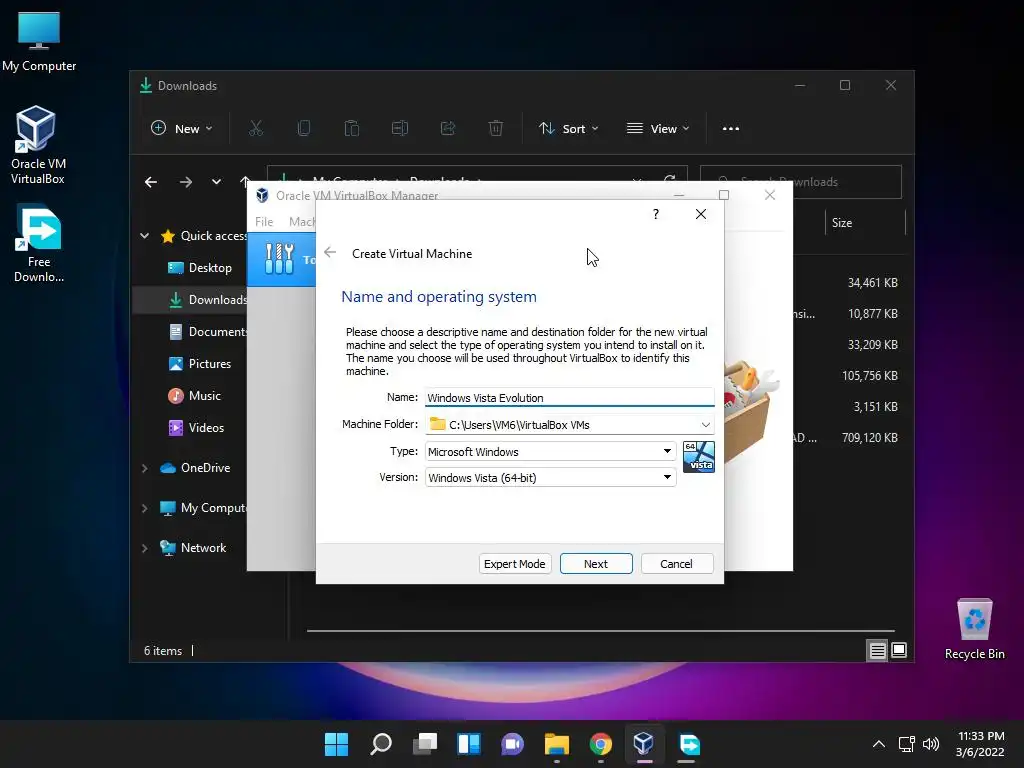
Task: Click the Cut icon in Downloads toolbar
Action: 256,129
